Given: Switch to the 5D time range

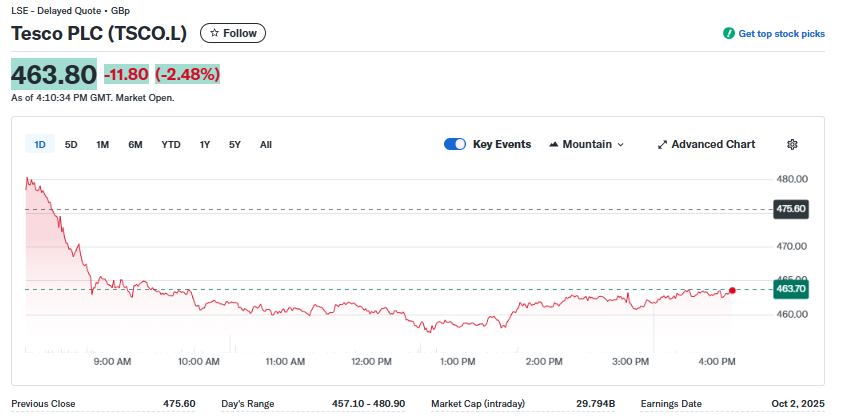Looking at the screenshot, I should [x=71, y=144].
